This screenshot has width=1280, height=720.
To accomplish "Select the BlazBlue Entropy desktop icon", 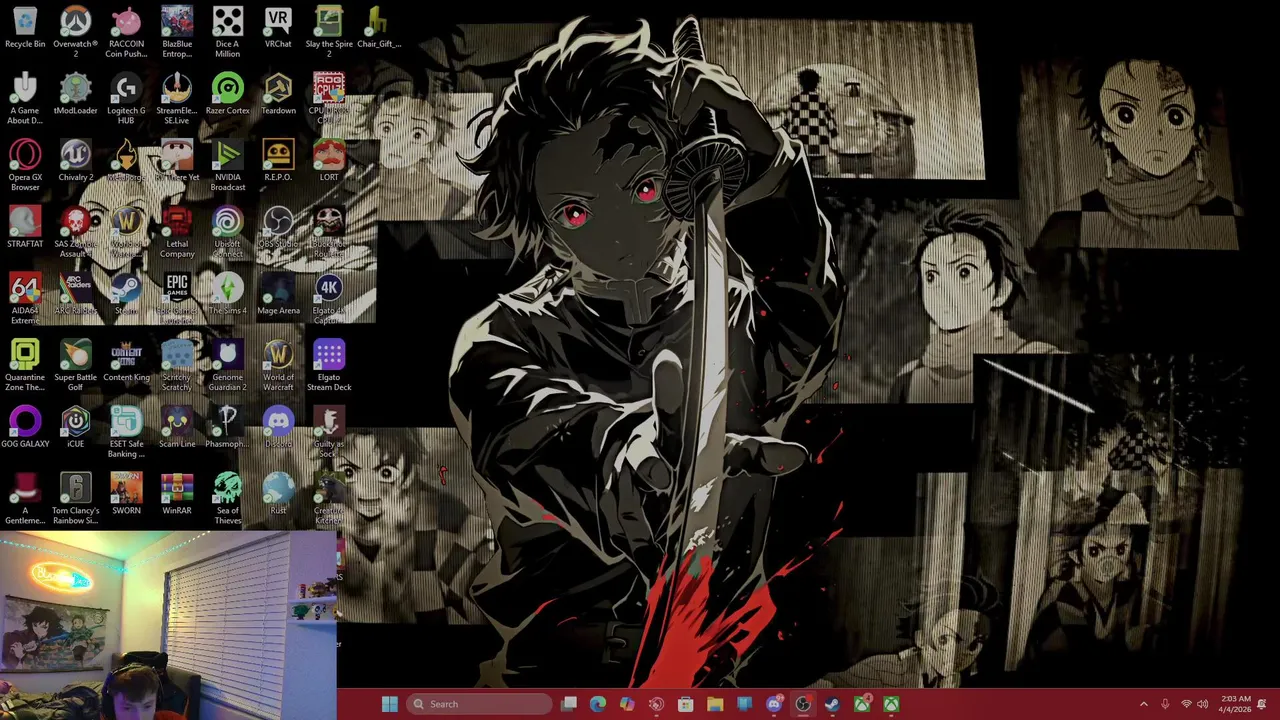I will [x=177, y=32].
